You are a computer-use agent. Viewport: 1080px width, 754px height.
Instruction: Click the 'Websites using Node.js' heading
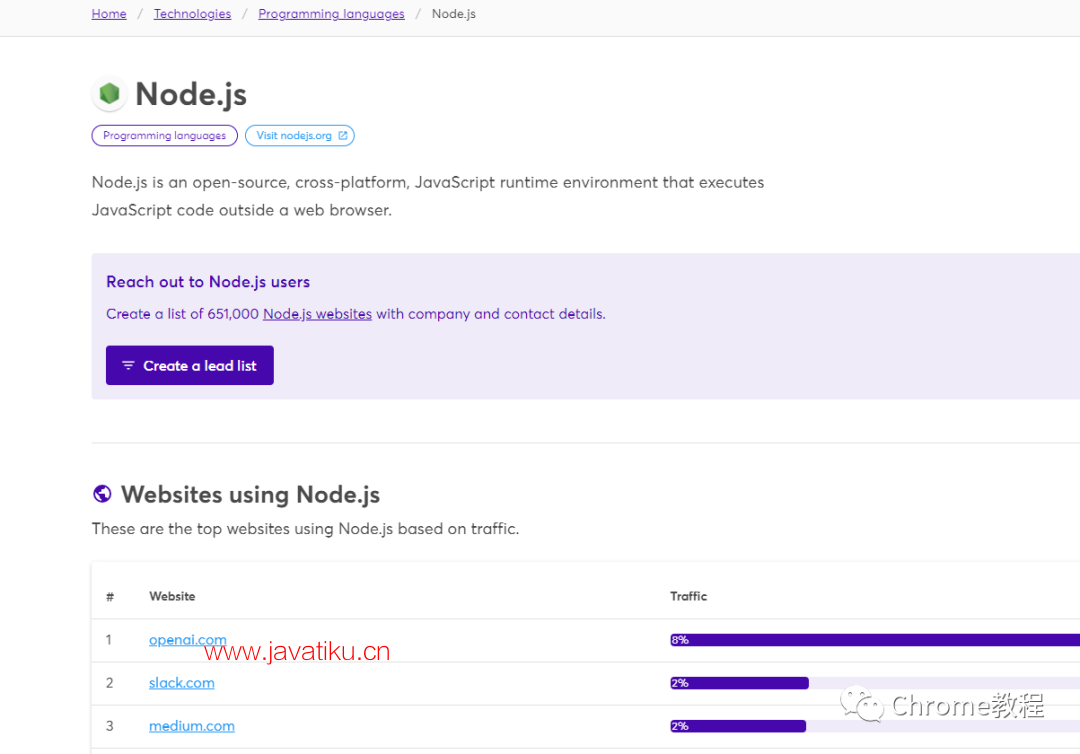tap(250, 494)
